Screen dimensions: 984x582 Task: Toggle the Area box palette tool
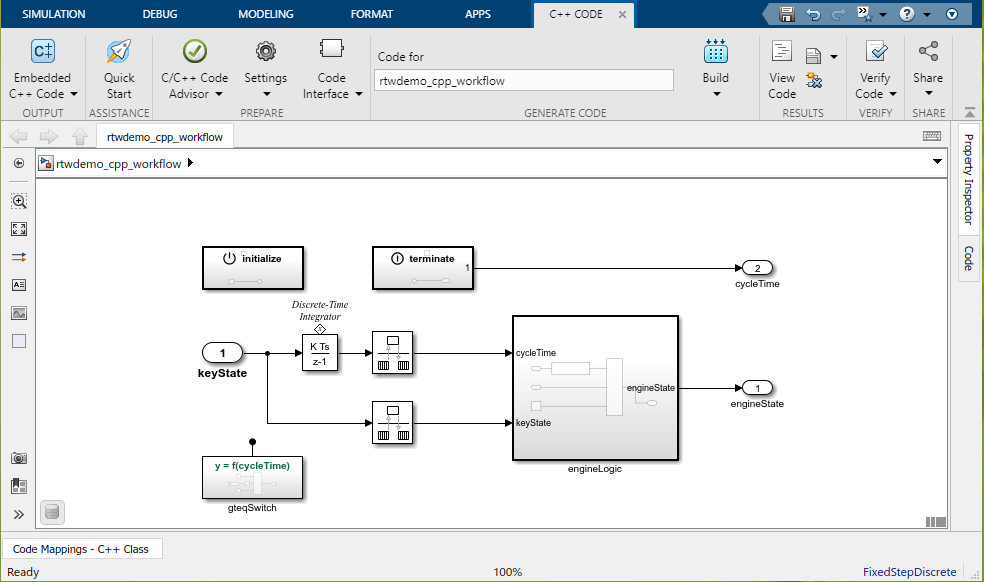point(19,341)
